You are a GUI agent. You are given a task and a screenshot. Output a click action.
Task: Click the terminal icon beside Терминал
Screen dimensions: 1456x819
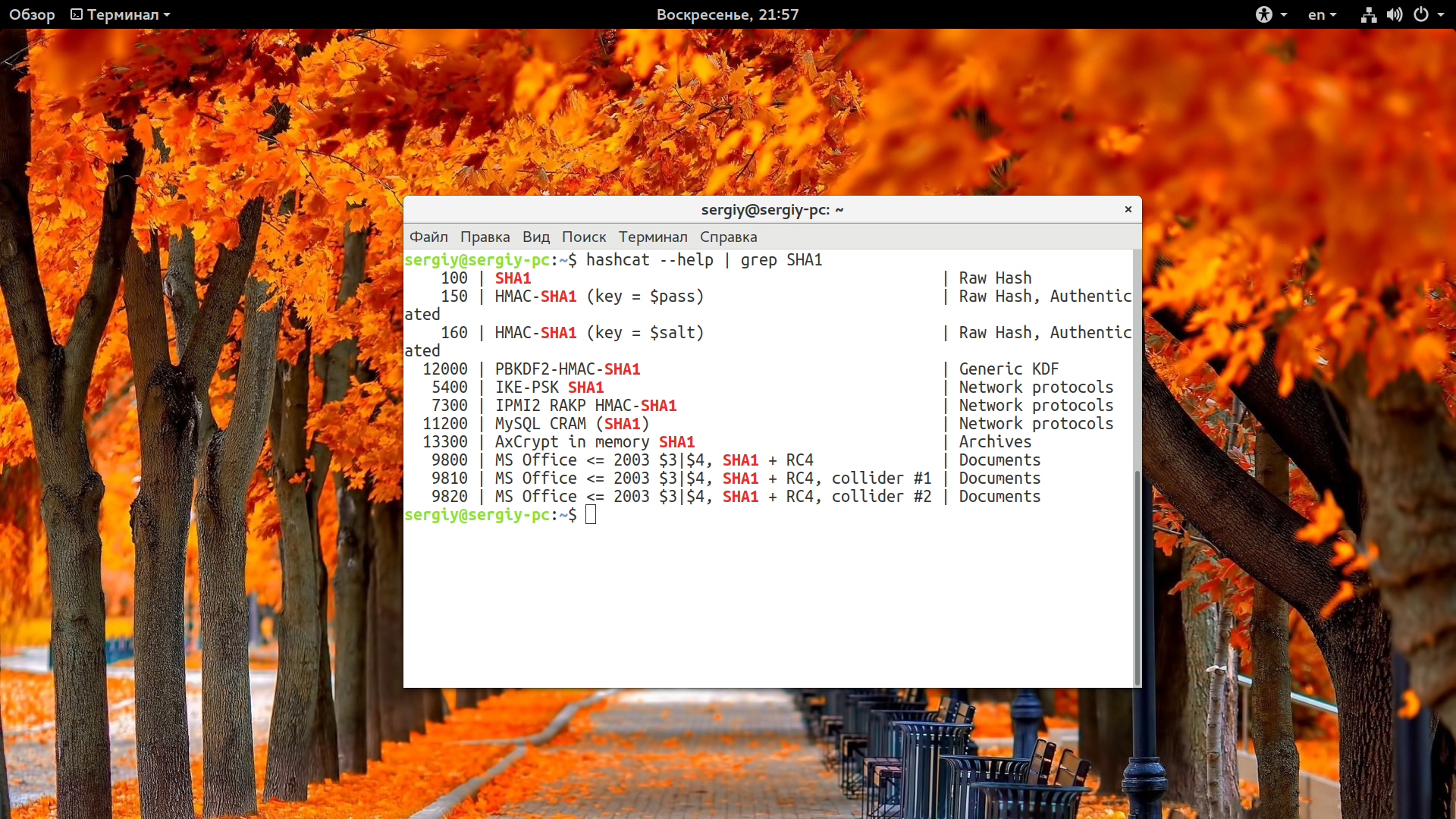pyautogui.click(x=77, y=14)
